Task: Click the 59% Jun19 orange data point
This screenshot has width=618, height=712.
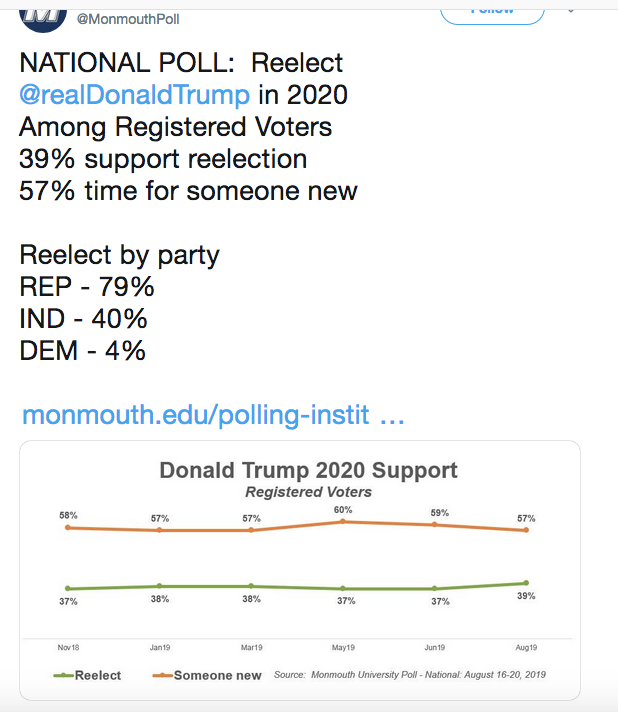Action: (435, 524)
